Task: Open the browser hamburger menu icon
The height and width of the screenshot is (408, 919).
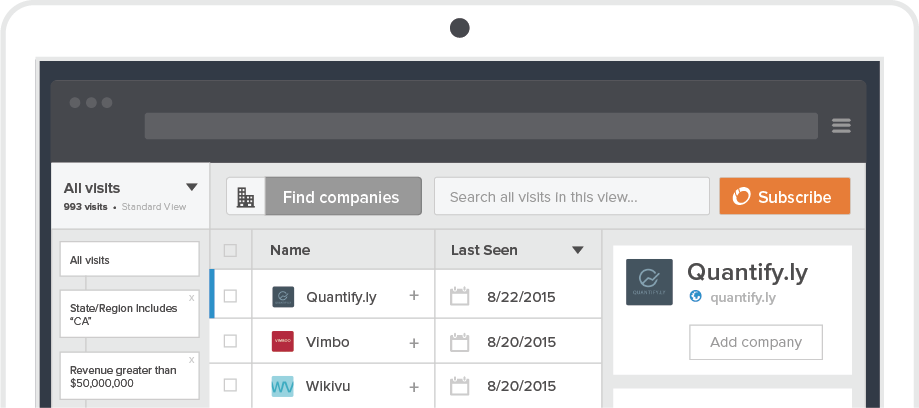Action: [841, 126]
